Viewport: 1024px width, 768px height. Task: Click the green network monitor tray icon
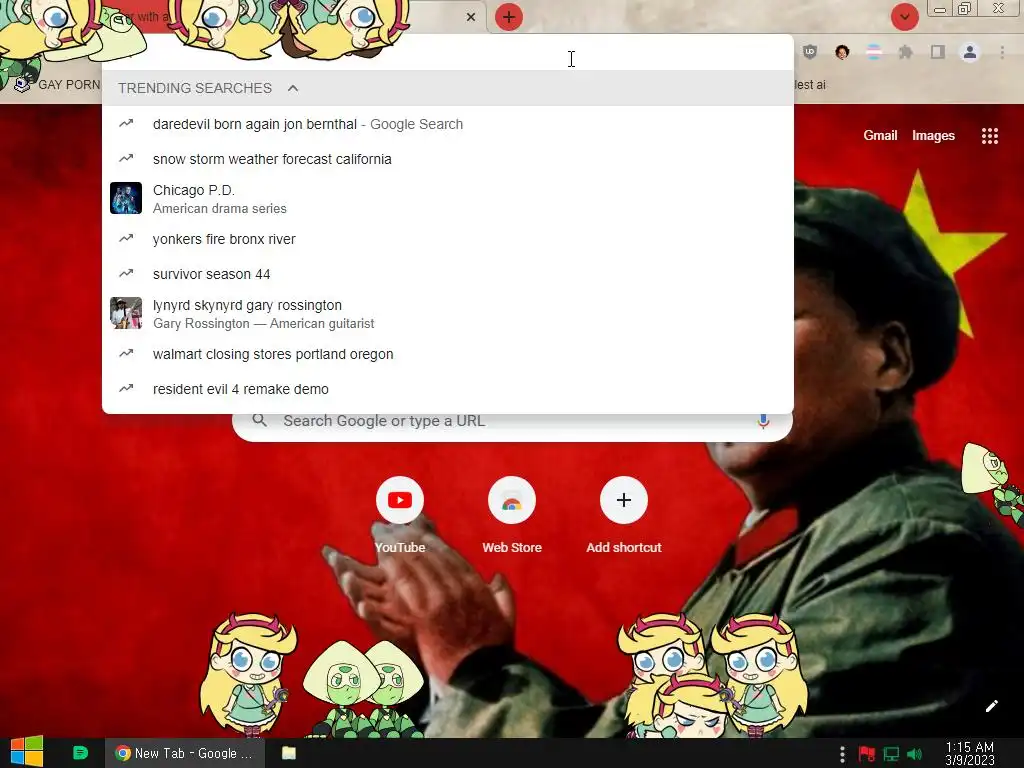click(x=891, y=754)
